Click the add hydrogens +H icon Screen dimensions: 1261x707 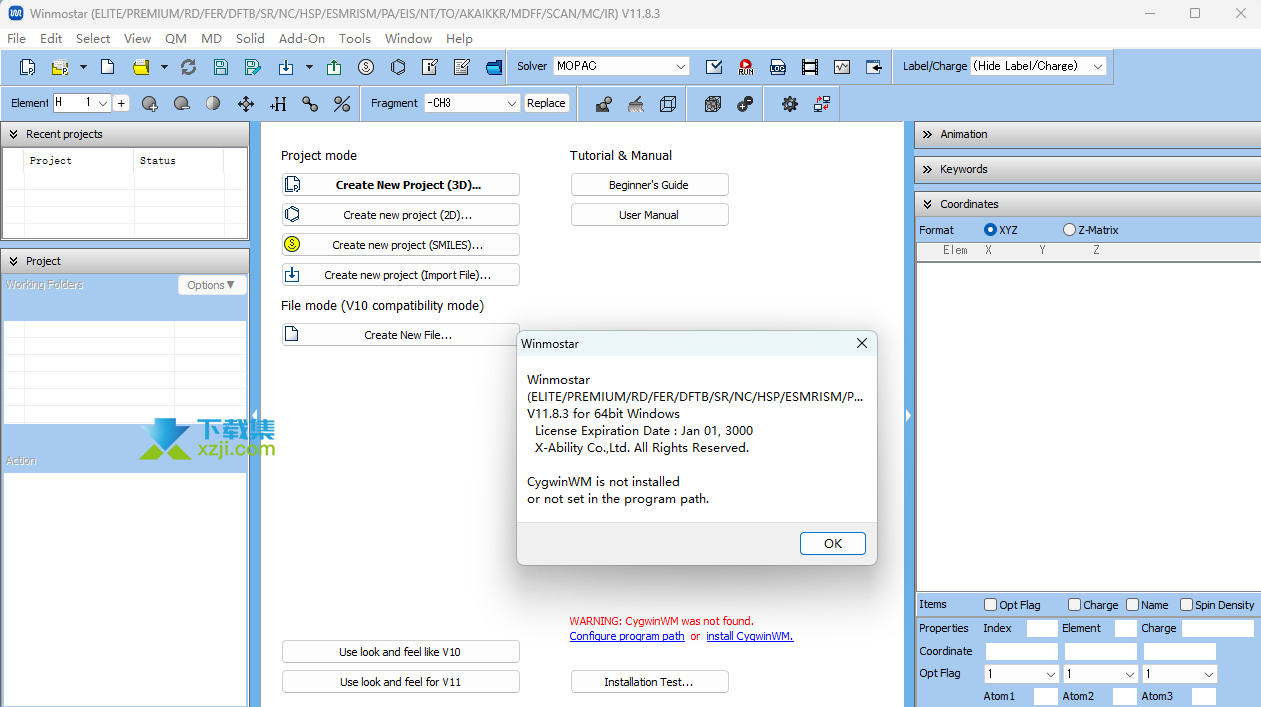[278, 103]
